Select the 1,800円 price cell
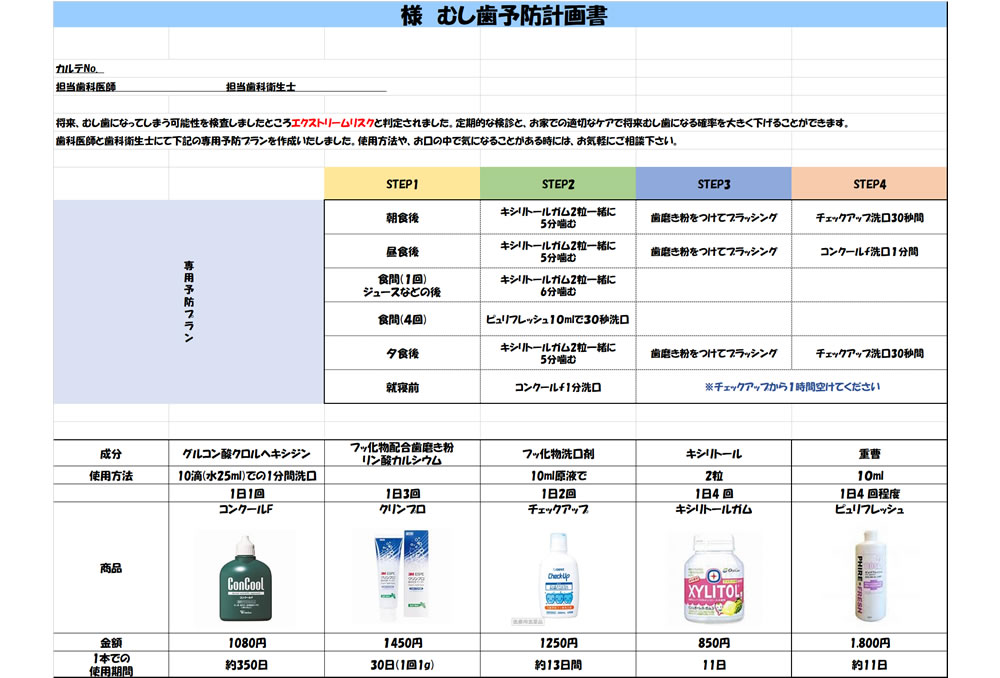 (869, 643)
